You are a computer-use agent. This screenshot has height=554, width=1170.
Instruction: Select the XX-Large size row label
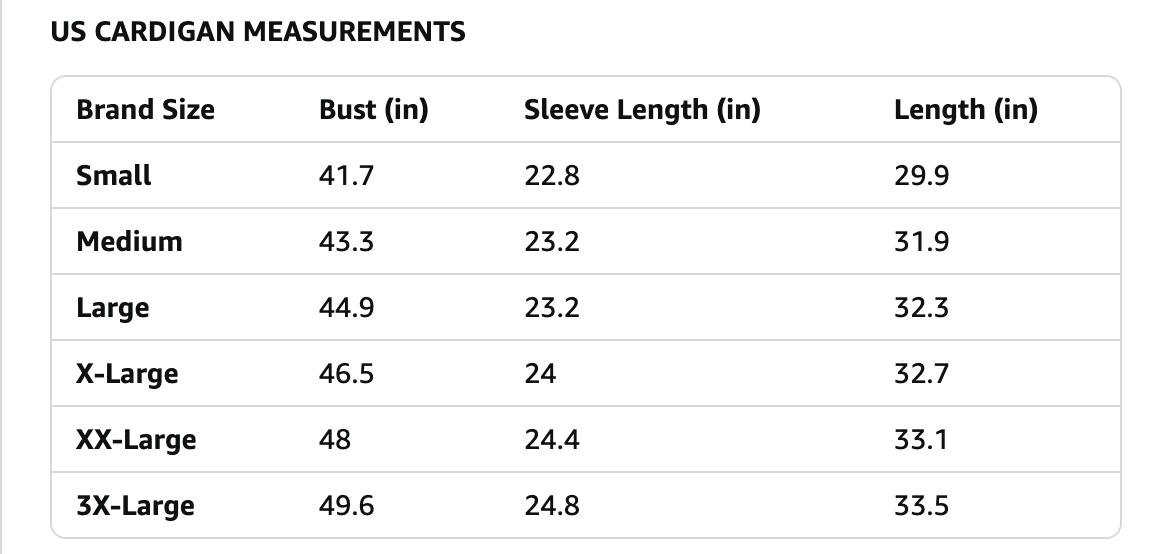point(136,439)
